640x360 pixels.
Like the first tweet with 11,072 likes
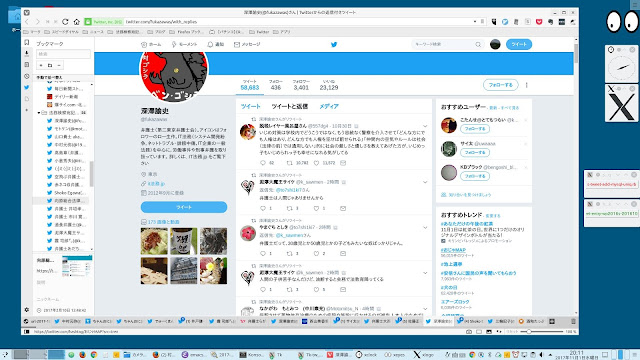tap(316, 163)
